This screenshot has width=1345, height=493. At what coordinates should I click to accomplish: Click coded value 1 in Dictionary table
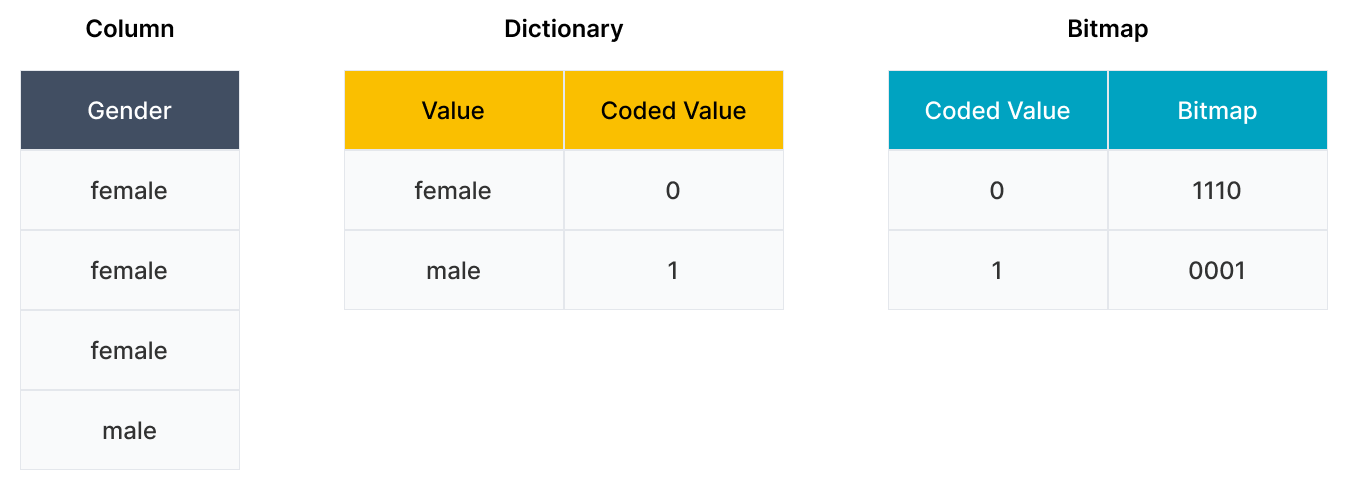click(x=673, y=270)
